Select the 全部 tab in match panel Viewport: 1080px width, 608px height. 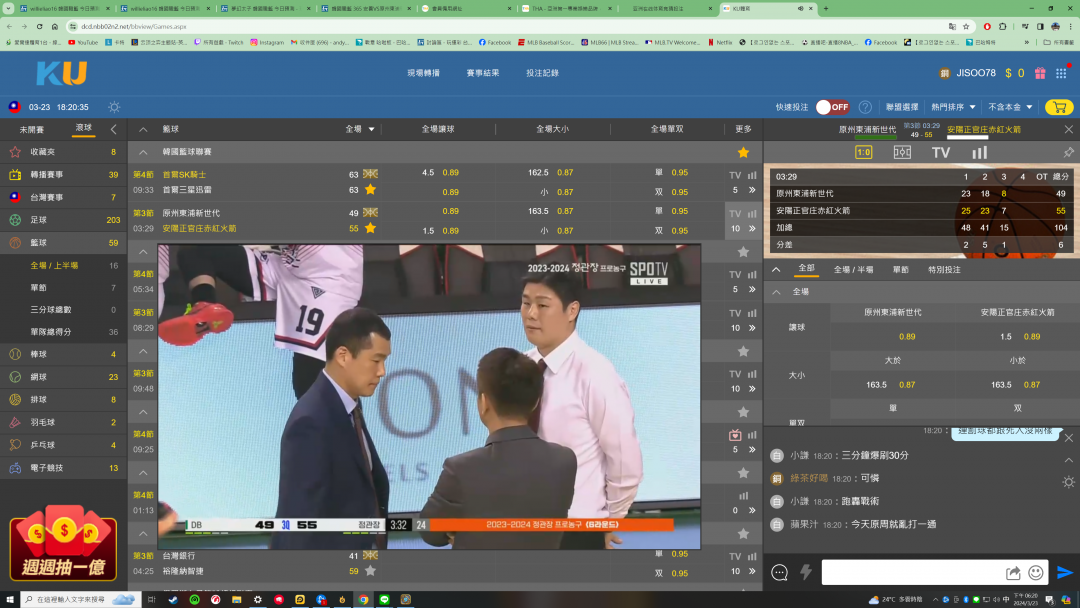tap(806, 269)
